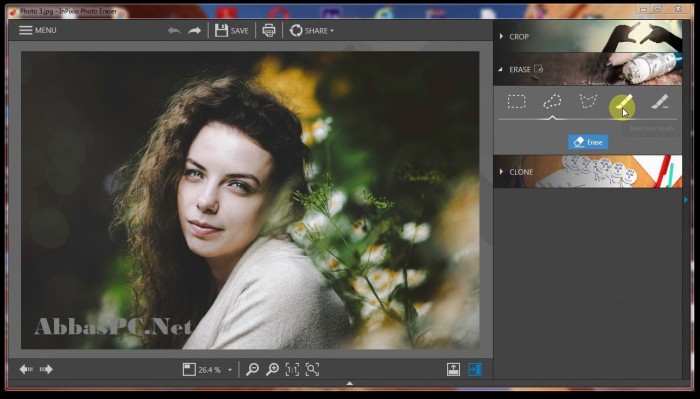
Task: Expand the CROP panel
Action: tap(588, 37)
